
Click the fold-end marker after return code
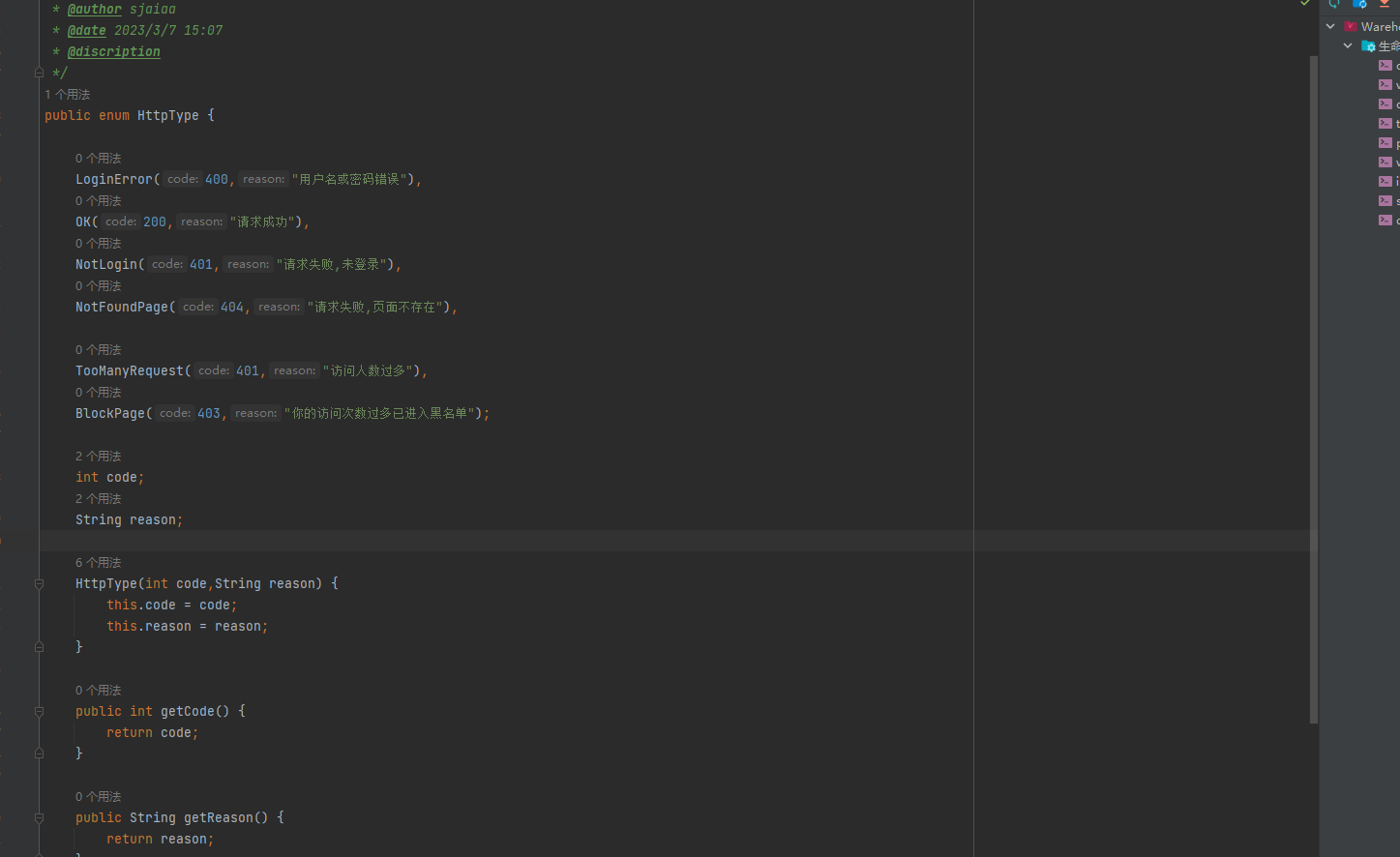pos(39,753)
